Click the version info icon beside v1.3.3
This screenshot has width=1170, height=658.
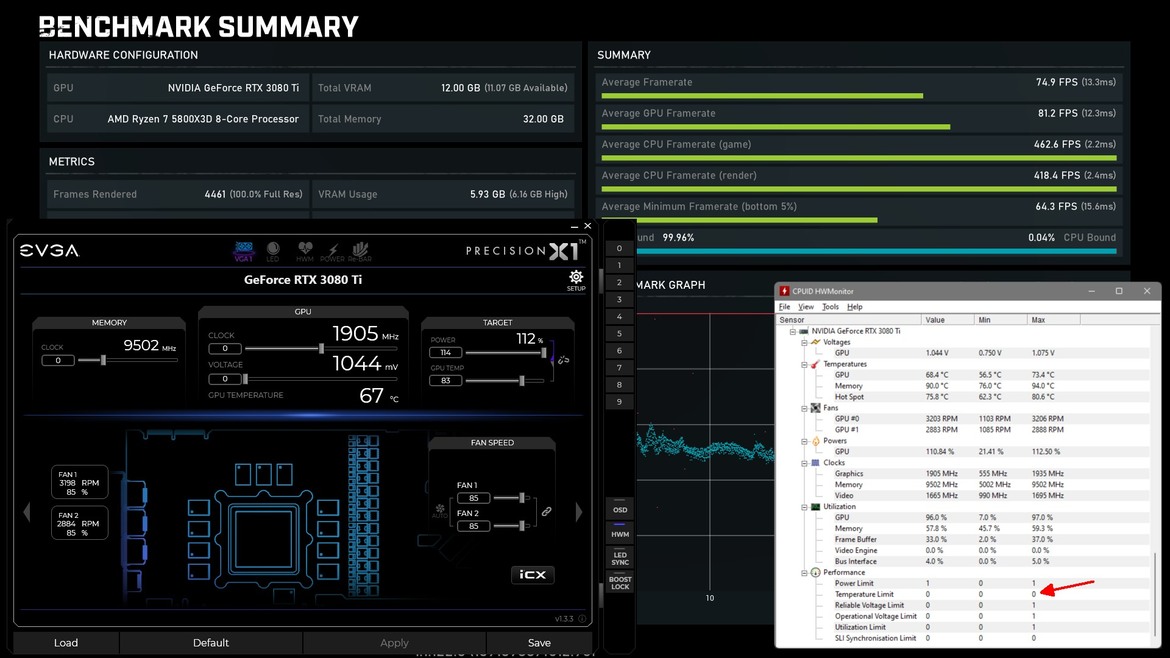point(582,618)
